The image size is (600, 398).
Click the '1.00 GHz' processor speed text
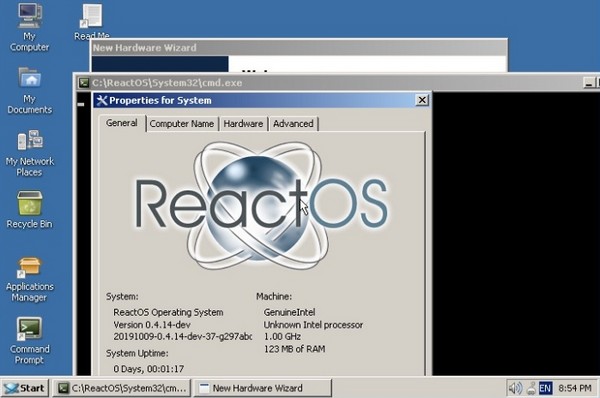[x=282, y=336]
